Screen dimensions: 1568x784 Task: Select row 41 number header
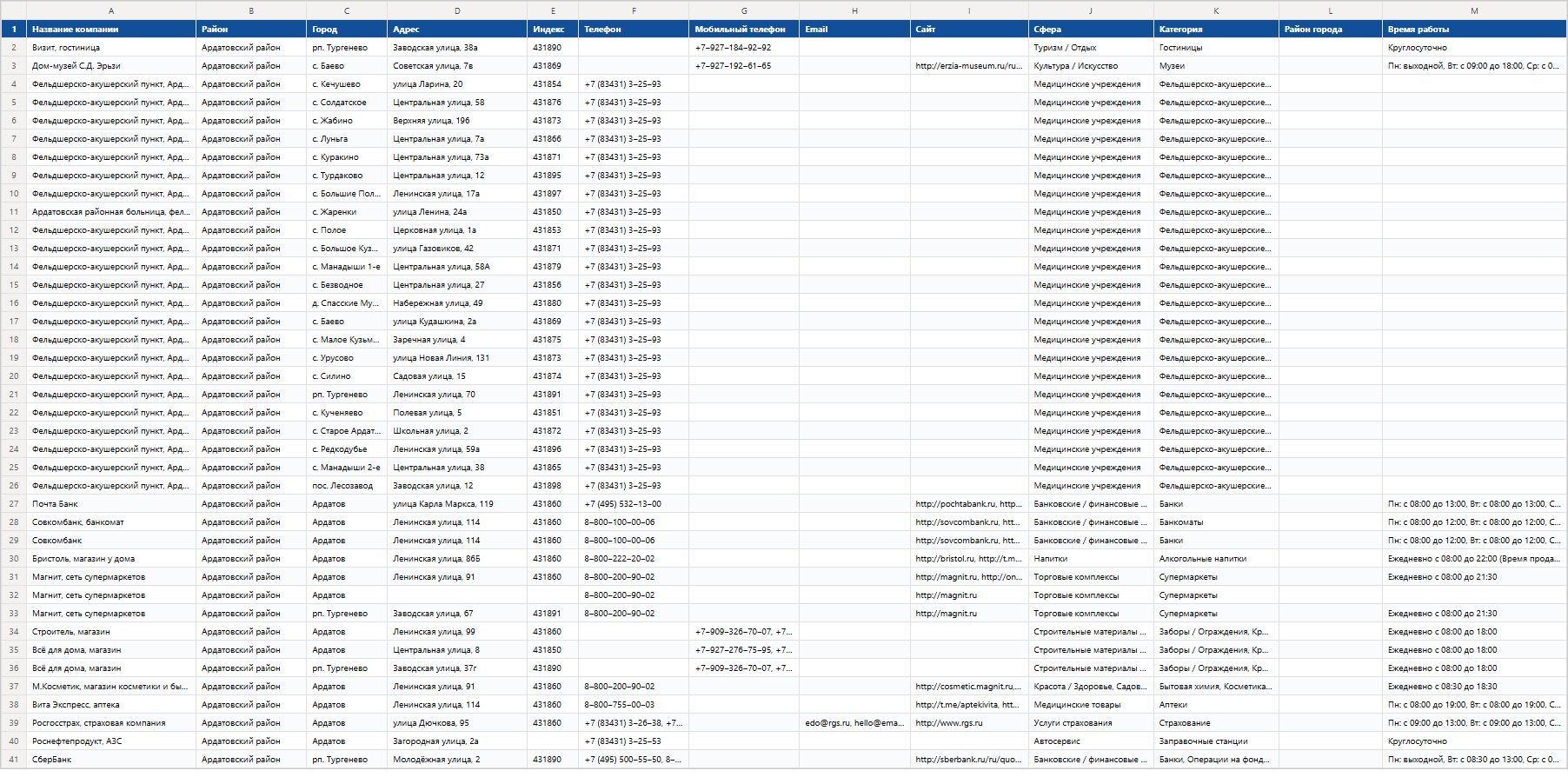click(x=14, y=760)
